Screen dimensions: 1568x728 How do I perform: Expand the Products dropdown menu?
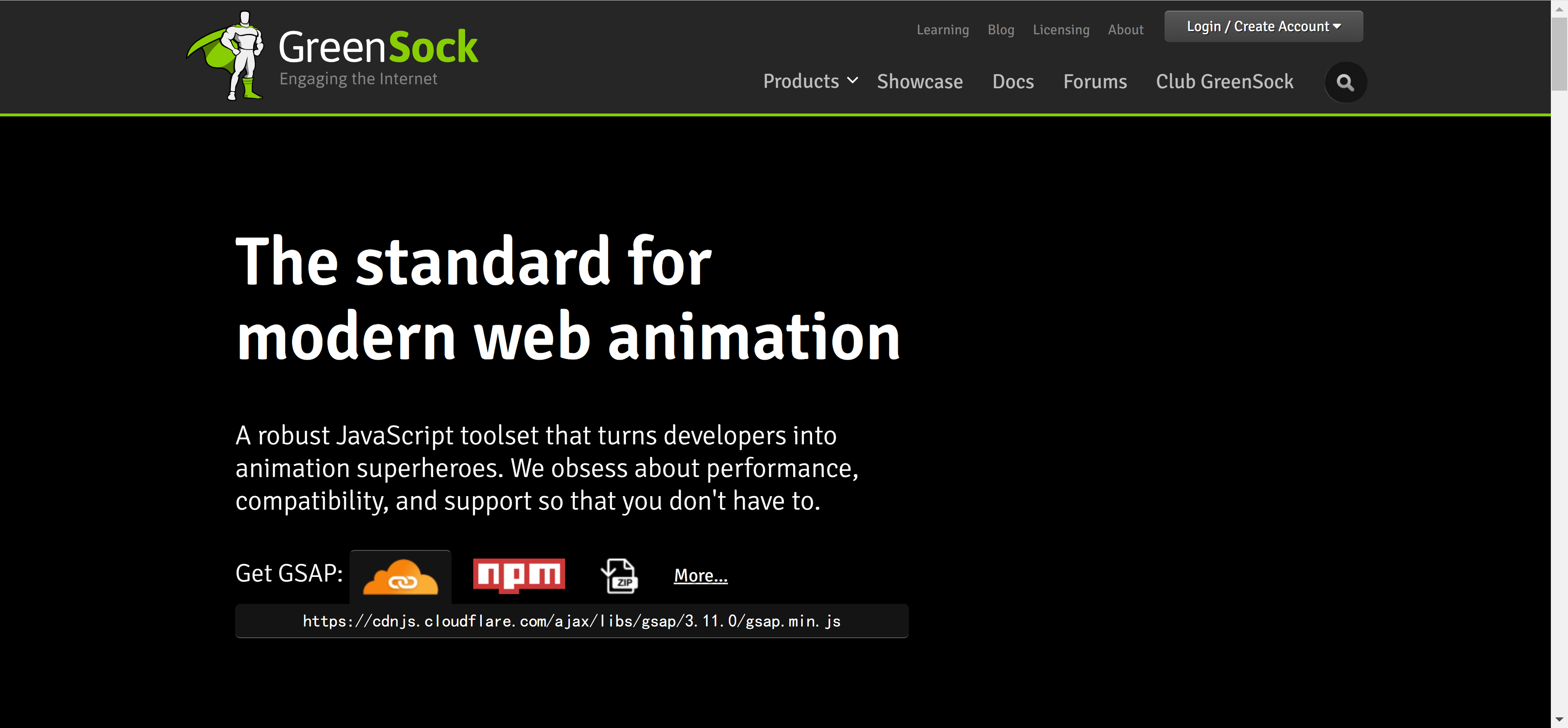tap(800, 82)
